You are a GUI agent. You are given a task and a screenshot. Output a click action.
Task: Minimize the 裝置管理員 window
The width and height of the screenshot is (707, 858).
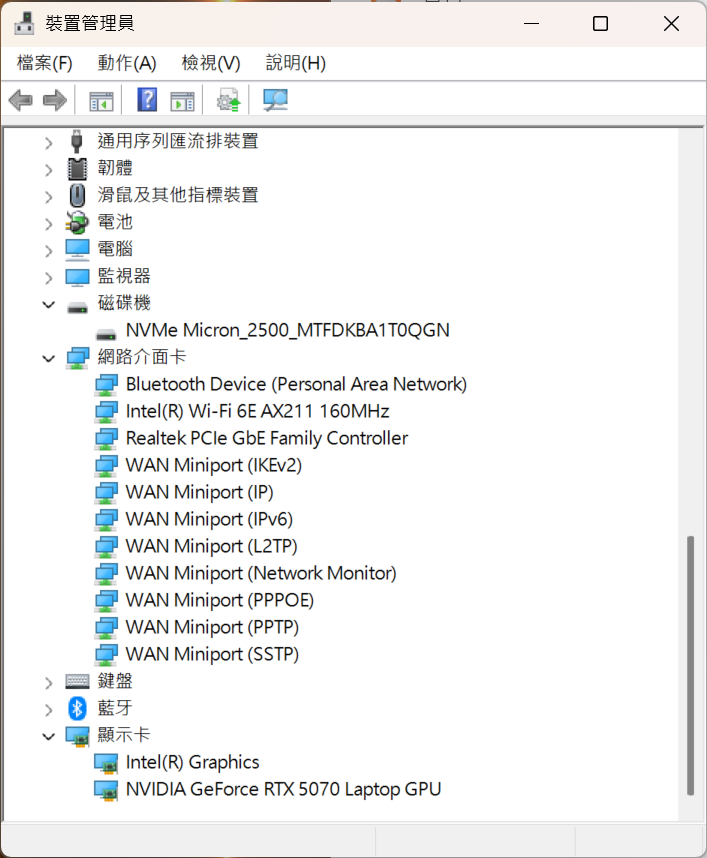click(531, 24)
